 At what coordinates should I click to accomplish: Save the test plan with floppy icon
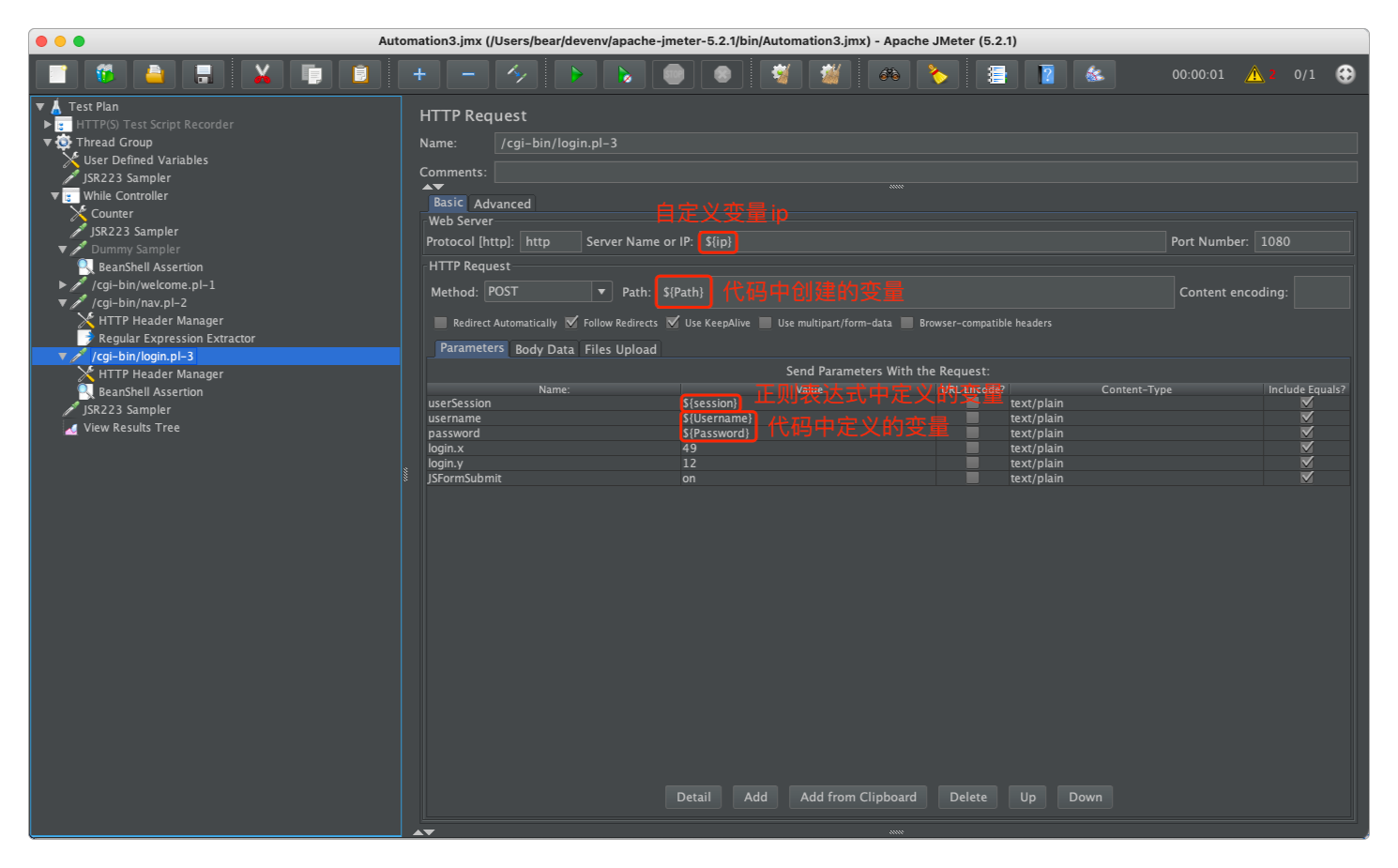[204, 74]
